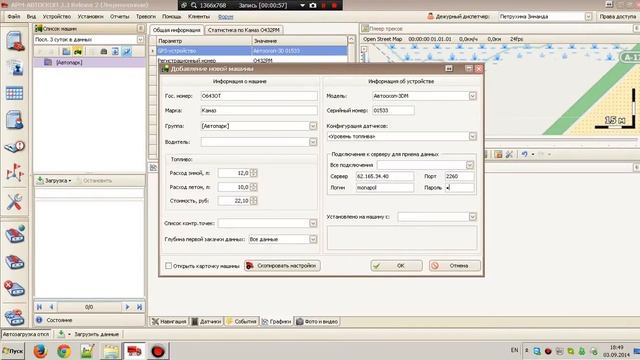Switch to События bottom tab
The width and height of the screenshot is (640, 360).
point(242,322)
